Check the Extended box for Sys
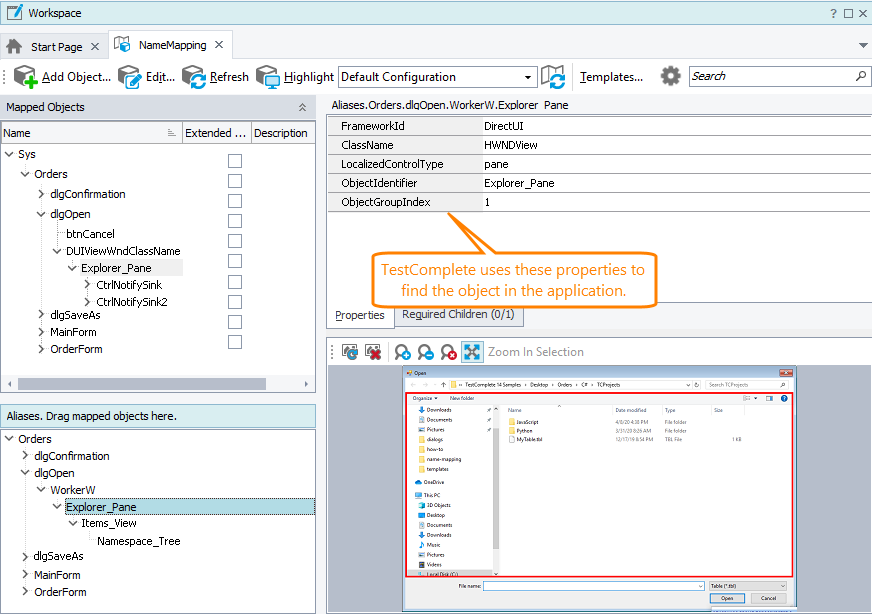872x614 pixels. [x=235, y=161]
